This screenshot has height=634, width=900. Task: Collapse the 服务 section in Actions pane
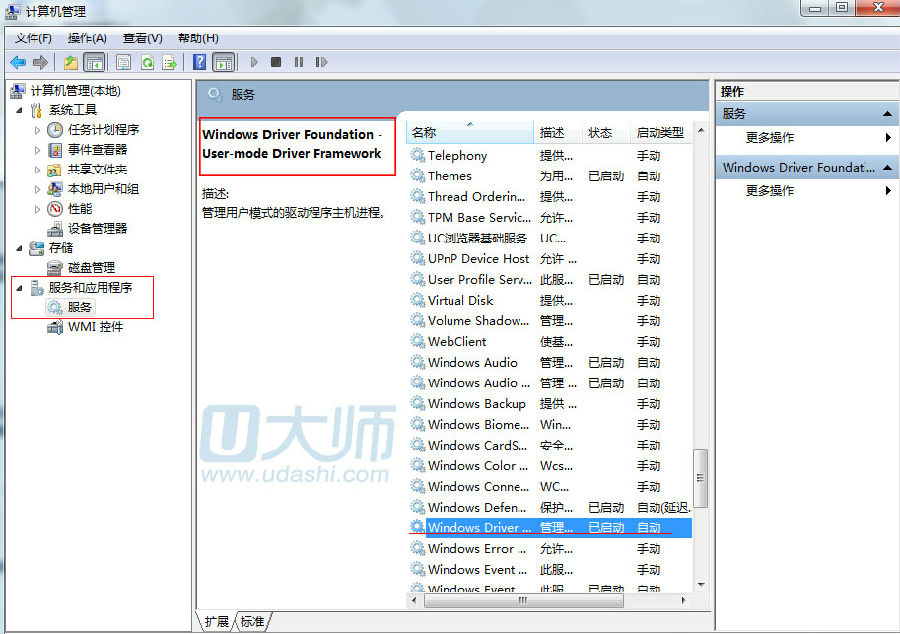(887, 114)
